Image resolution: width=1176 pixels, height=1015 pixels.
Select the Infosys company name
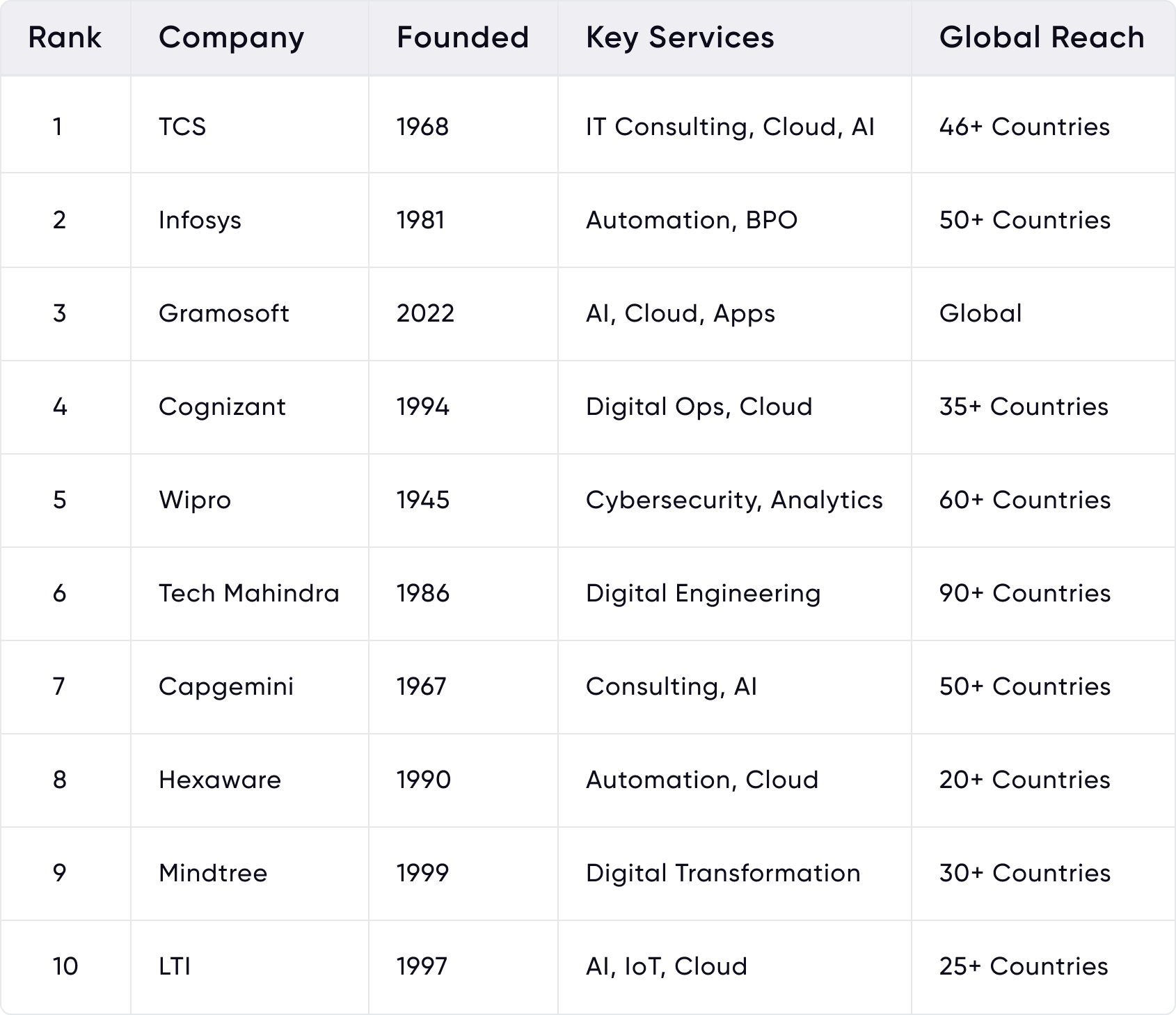pos(200,220)
